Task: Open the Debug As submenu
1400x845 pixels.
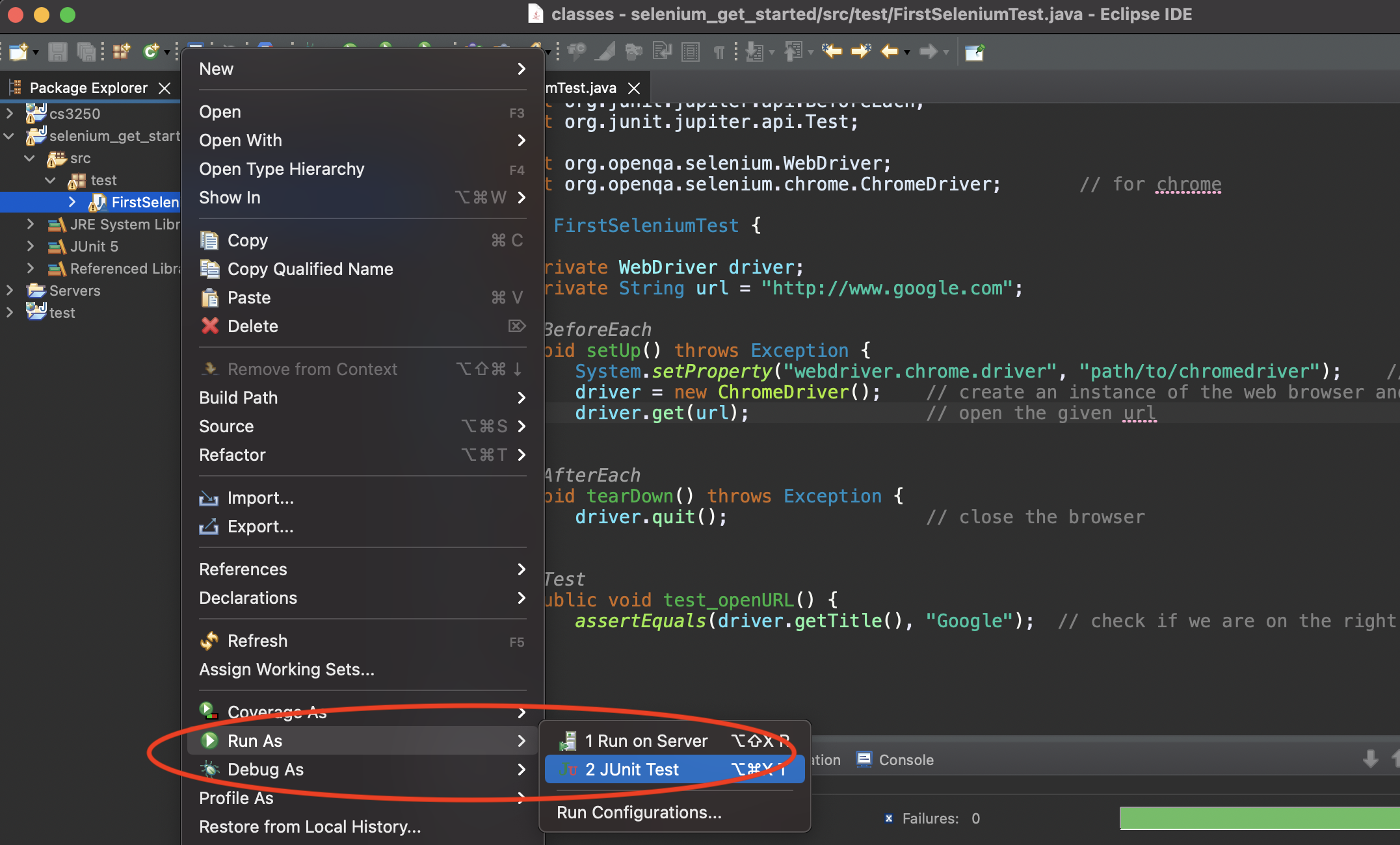Action: click(362, 770)
